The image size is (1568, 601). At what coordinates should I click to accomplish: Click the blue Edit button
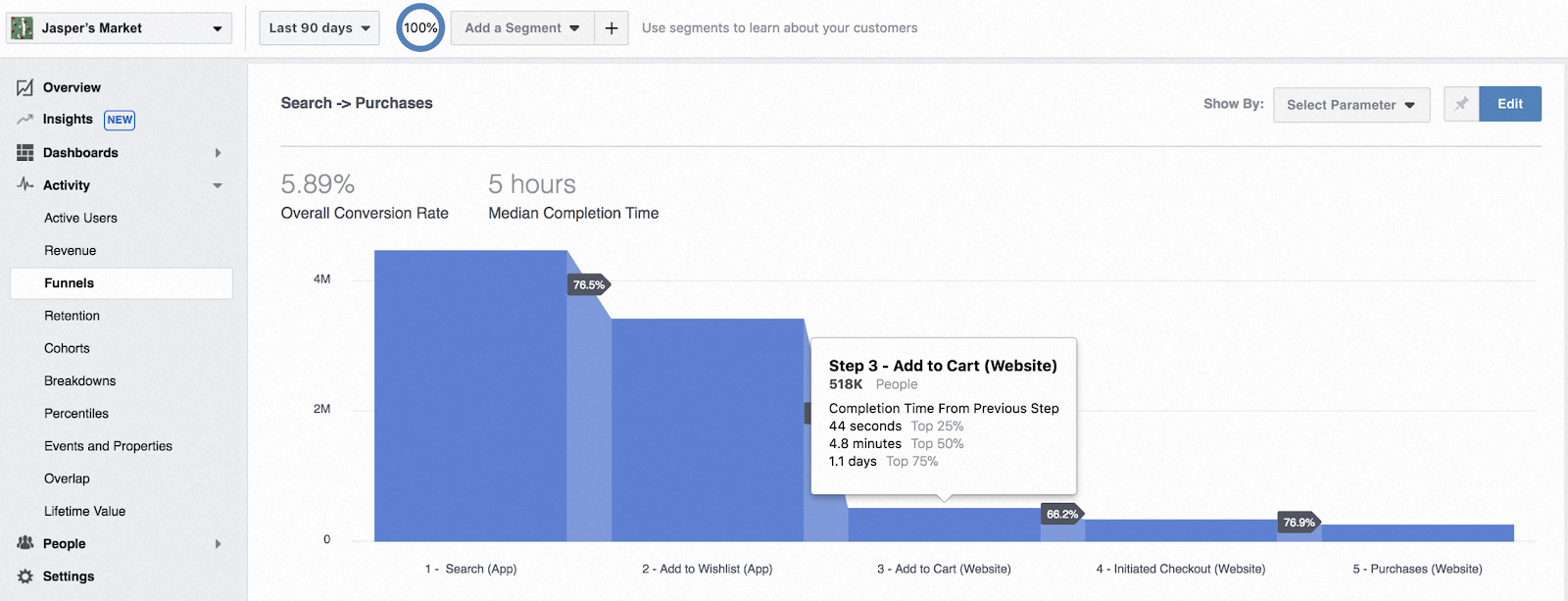pyautogui.click(x=1509, y=104)
